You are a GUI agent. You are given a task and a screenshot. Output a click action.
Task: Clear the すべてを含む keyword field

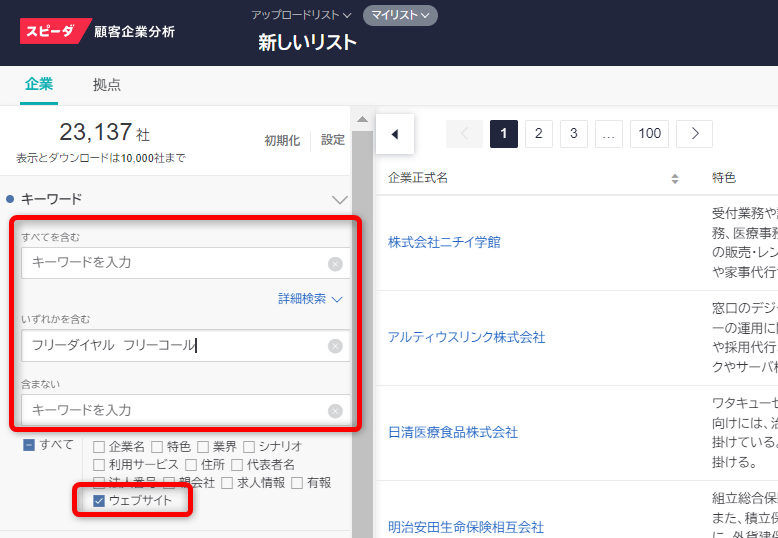click(335, 264)
